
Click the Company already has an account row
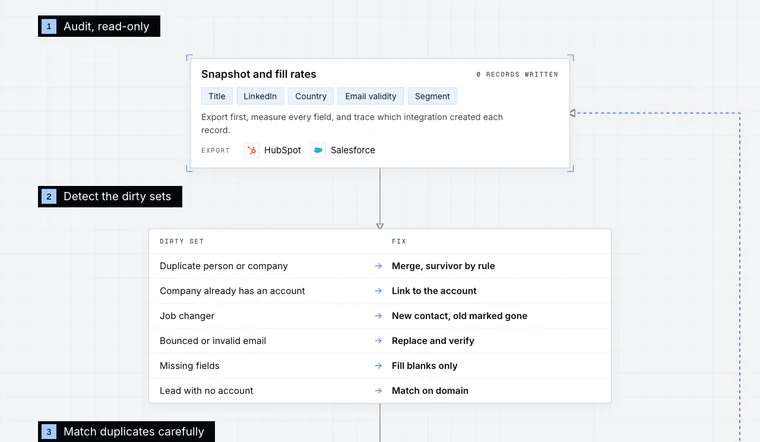[380, 291]
